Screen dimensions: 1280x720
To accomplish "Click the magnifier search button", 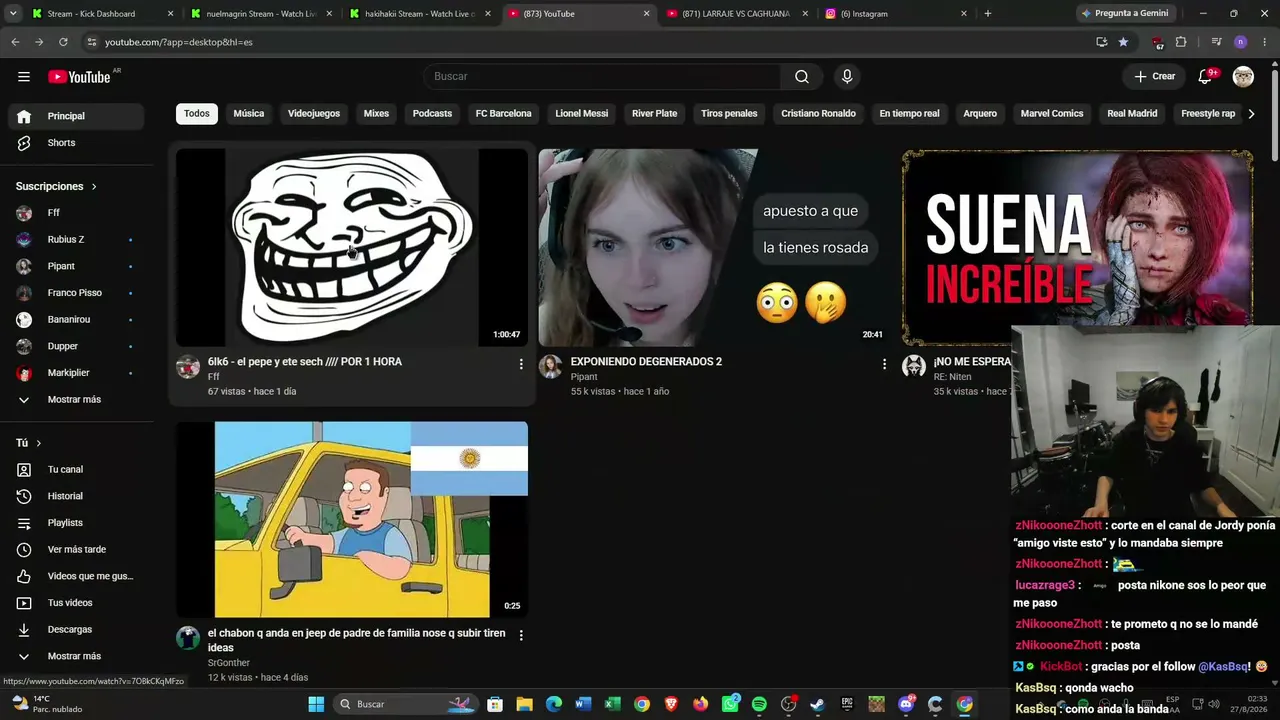I will [x=802, y=77].
